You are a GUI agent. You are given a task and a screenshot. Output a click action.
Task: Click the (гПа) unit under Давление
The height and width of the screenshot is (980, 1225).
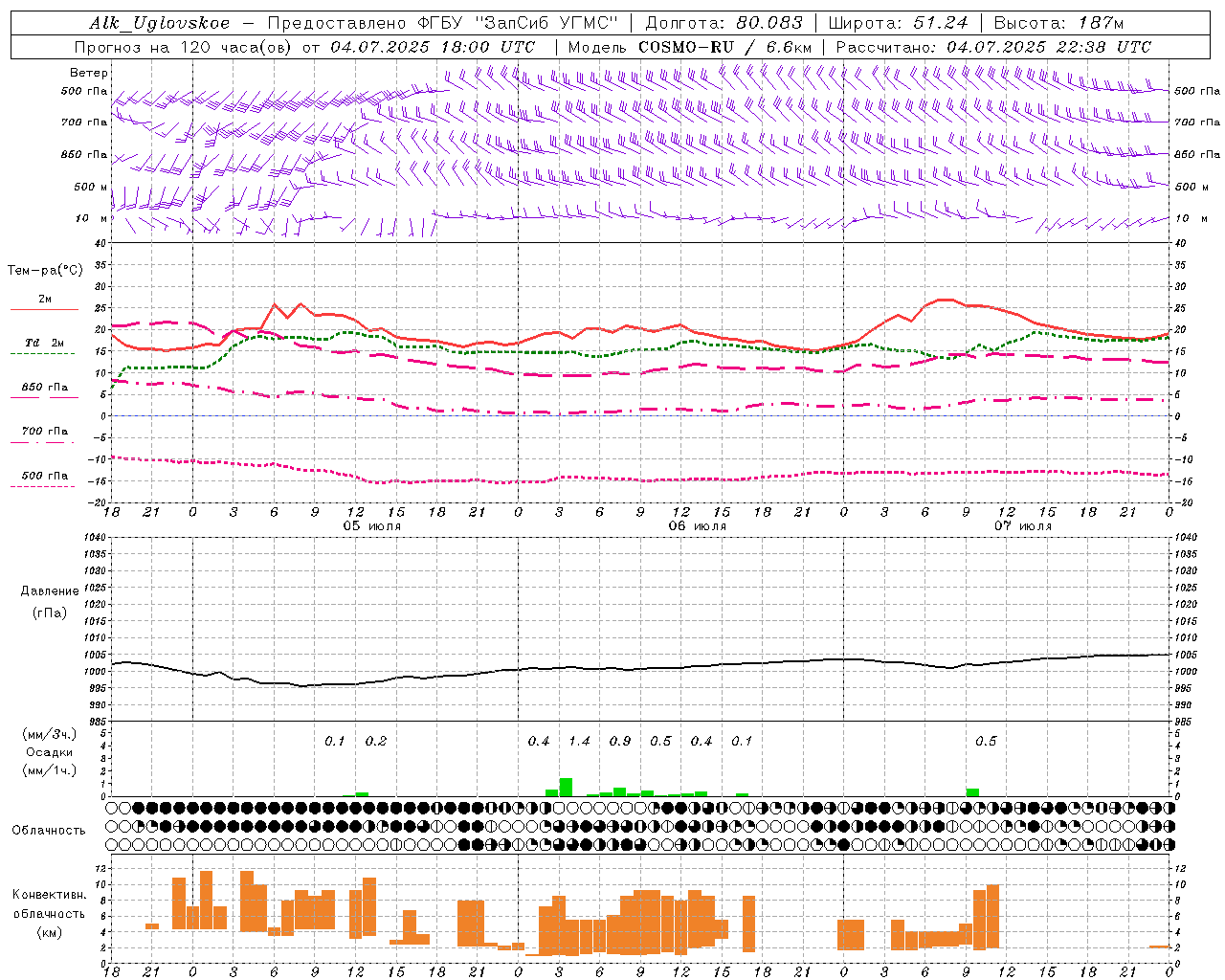pos(50,612)
